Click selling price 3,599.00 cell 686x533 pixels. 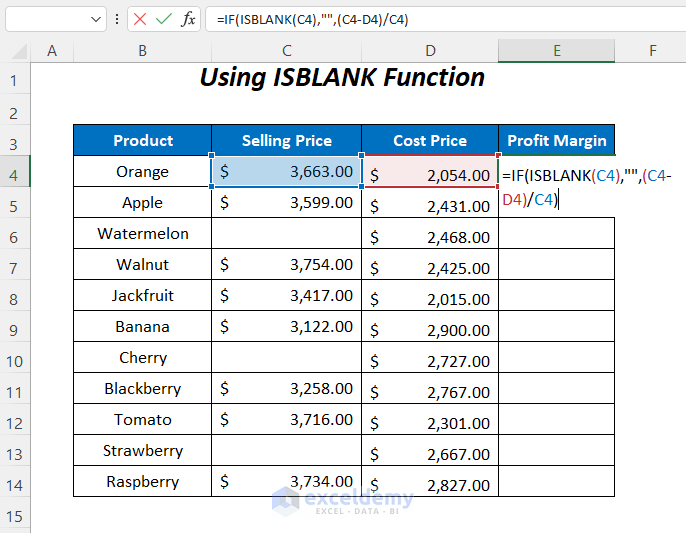pyautogui.click(x=287, y=203)
